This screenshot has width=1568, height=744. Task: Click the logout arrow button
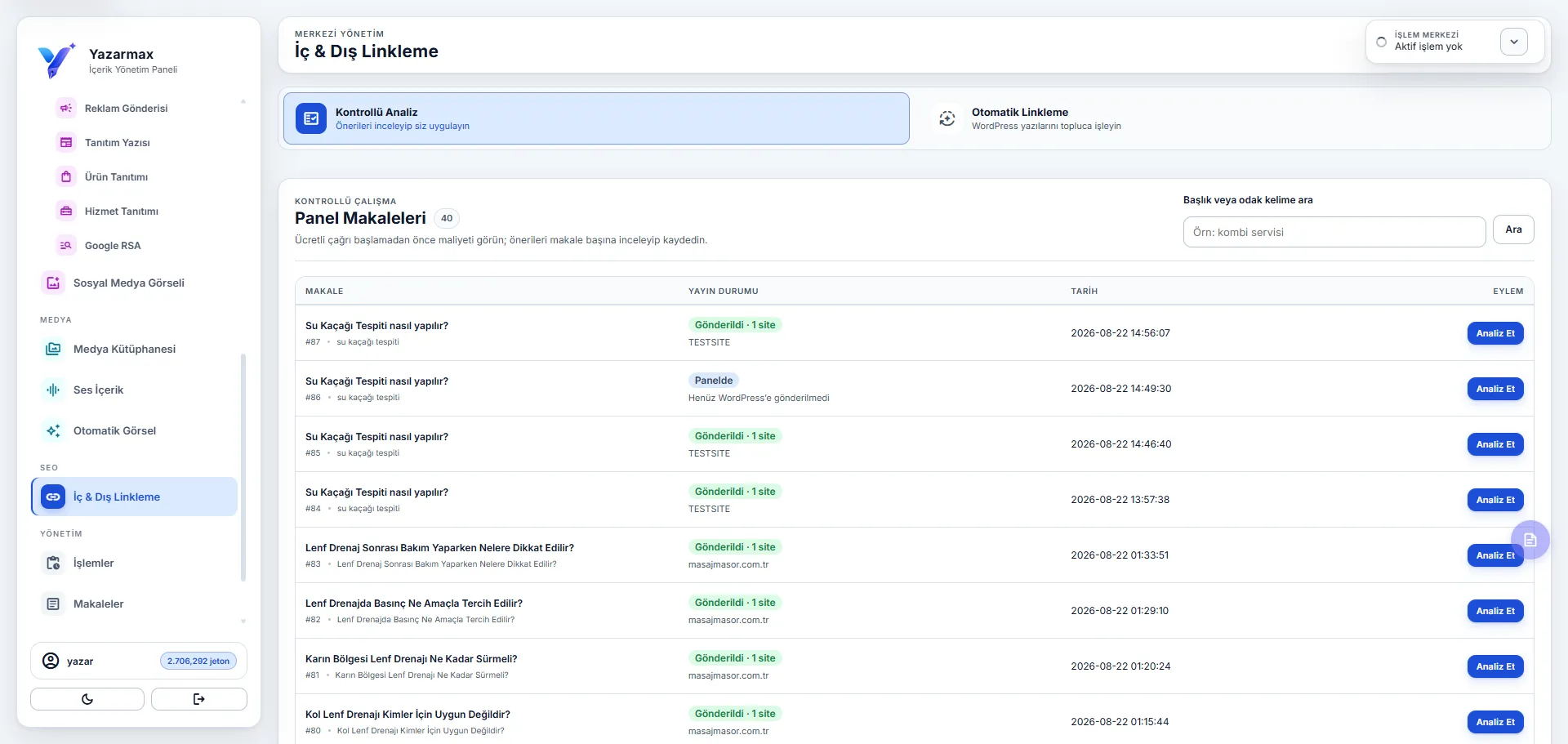click(198, 699)
